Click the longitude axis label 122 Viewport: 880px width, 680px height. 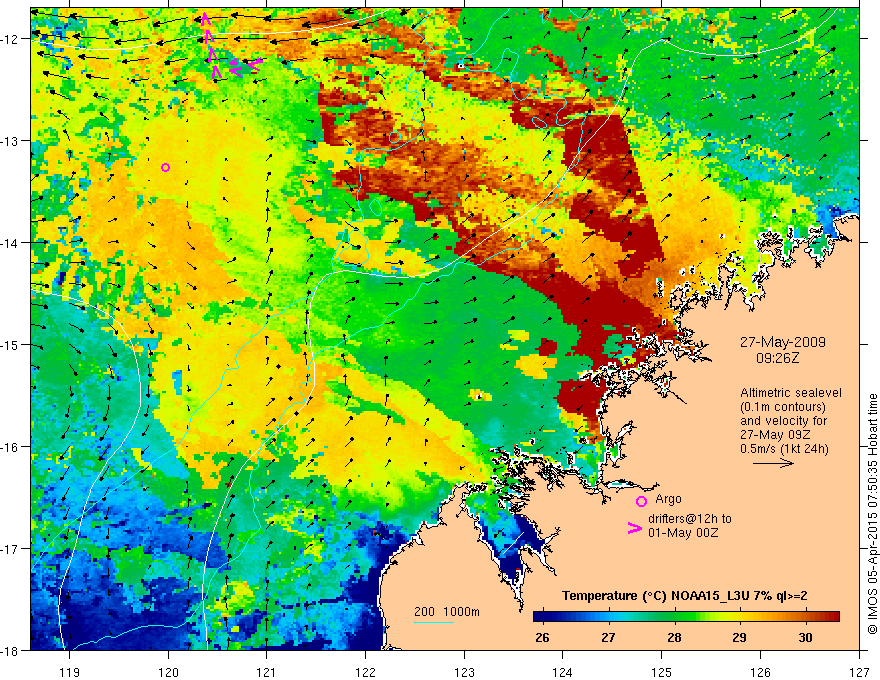[365, 672]
